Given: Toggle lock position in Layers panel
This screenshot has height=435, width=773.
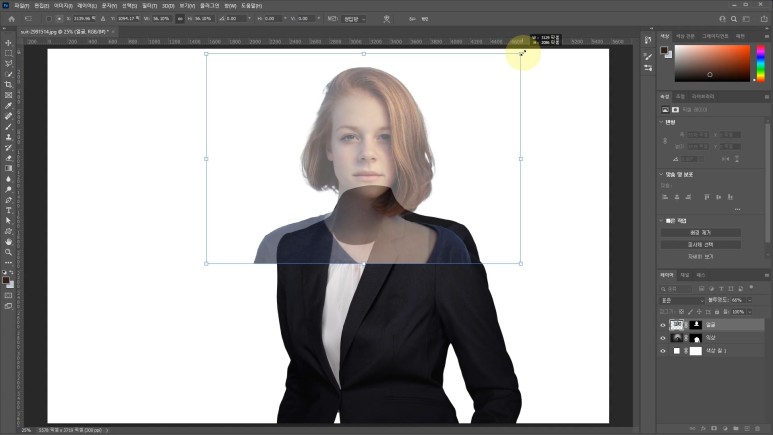Looking at the screenshot, I should [699, 312].
